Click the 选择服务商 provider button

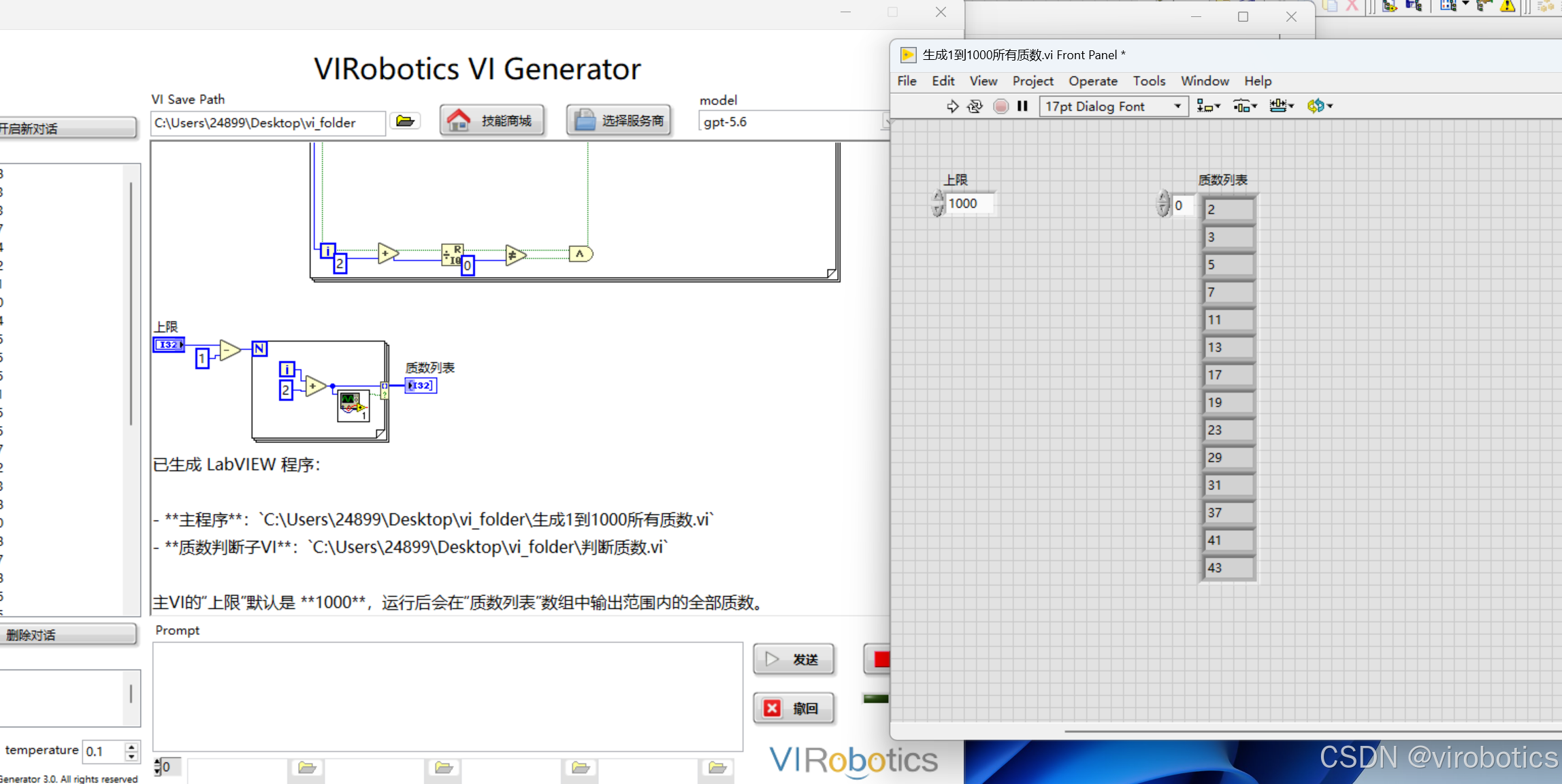(619, 120)
